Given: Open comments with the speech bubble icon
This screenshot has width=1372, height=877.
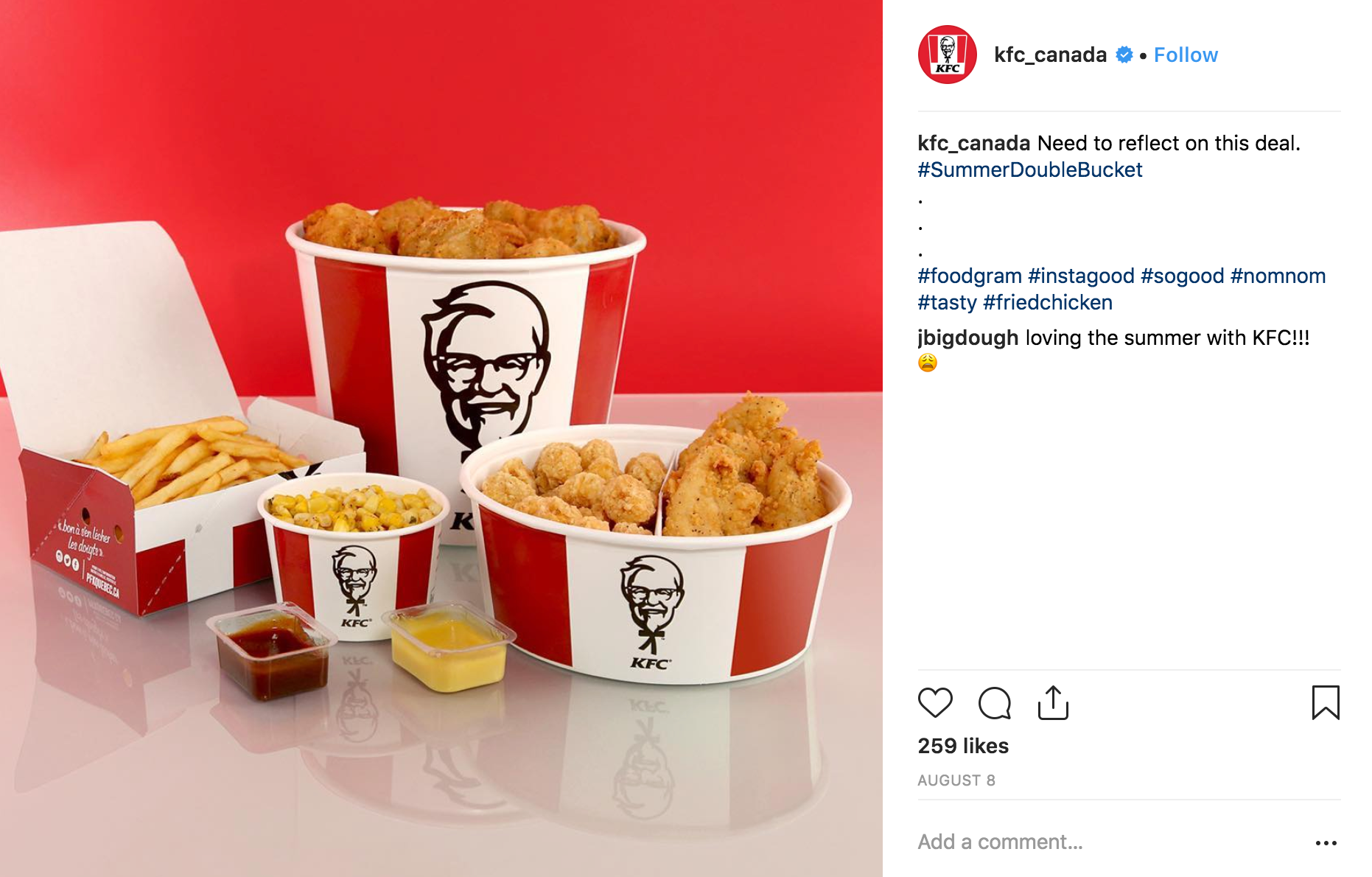Looking at the screenshot, I should pos(994,702).
